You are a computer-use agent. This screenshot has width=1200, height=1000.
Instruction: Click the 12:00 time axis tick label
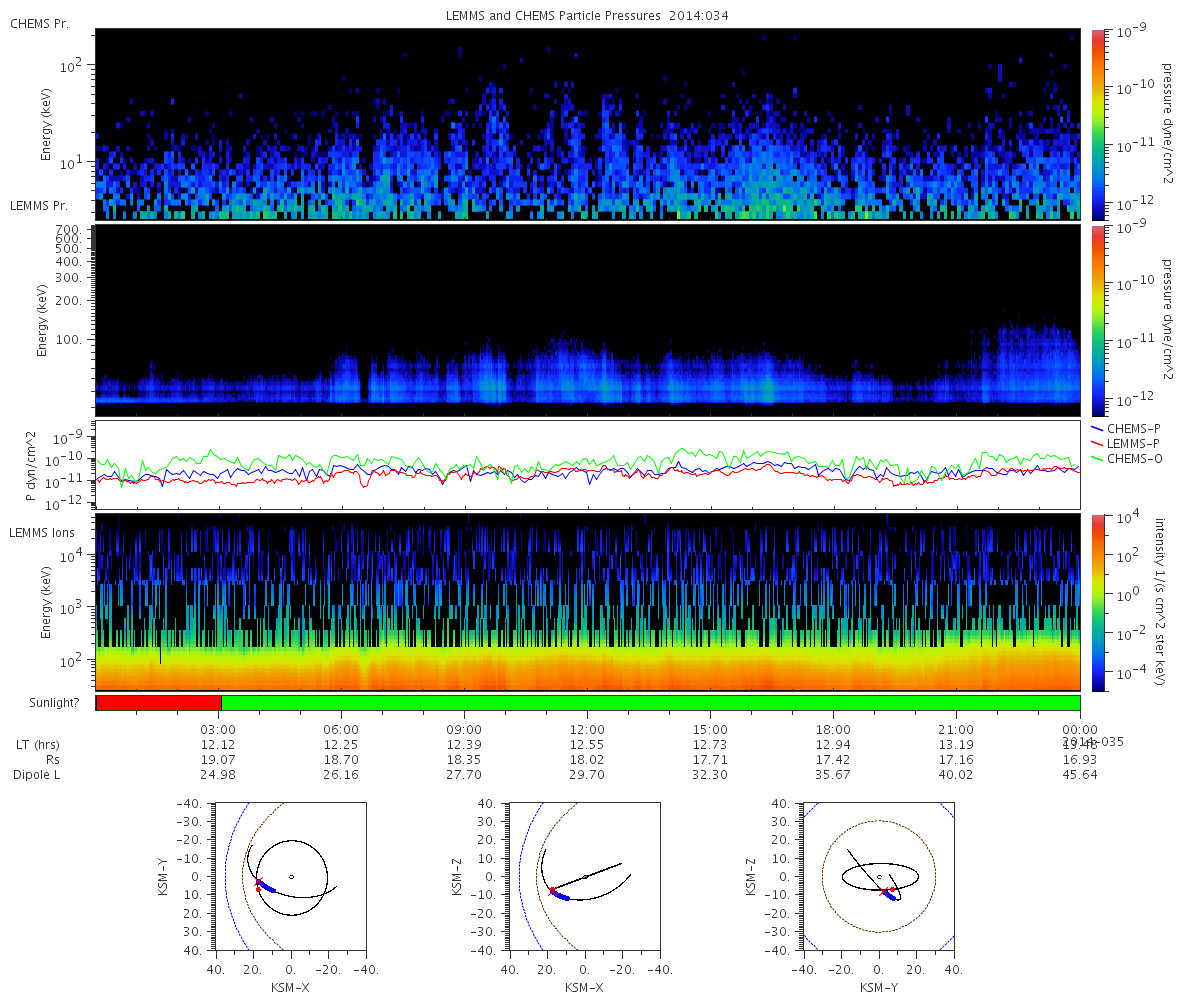click(587, 730)
